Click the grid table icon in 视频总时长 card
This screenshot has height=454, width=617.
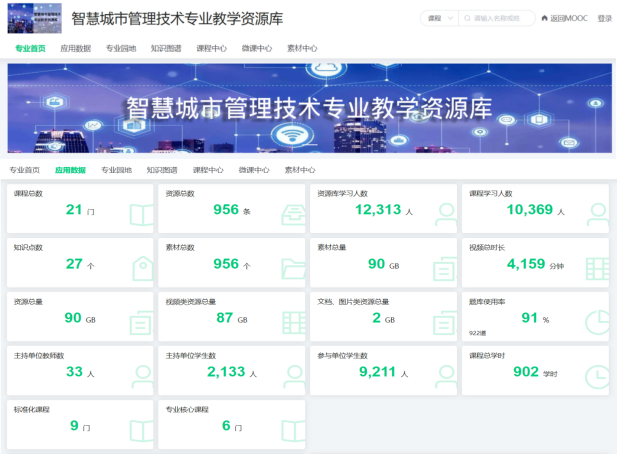[x=597, y=268]
